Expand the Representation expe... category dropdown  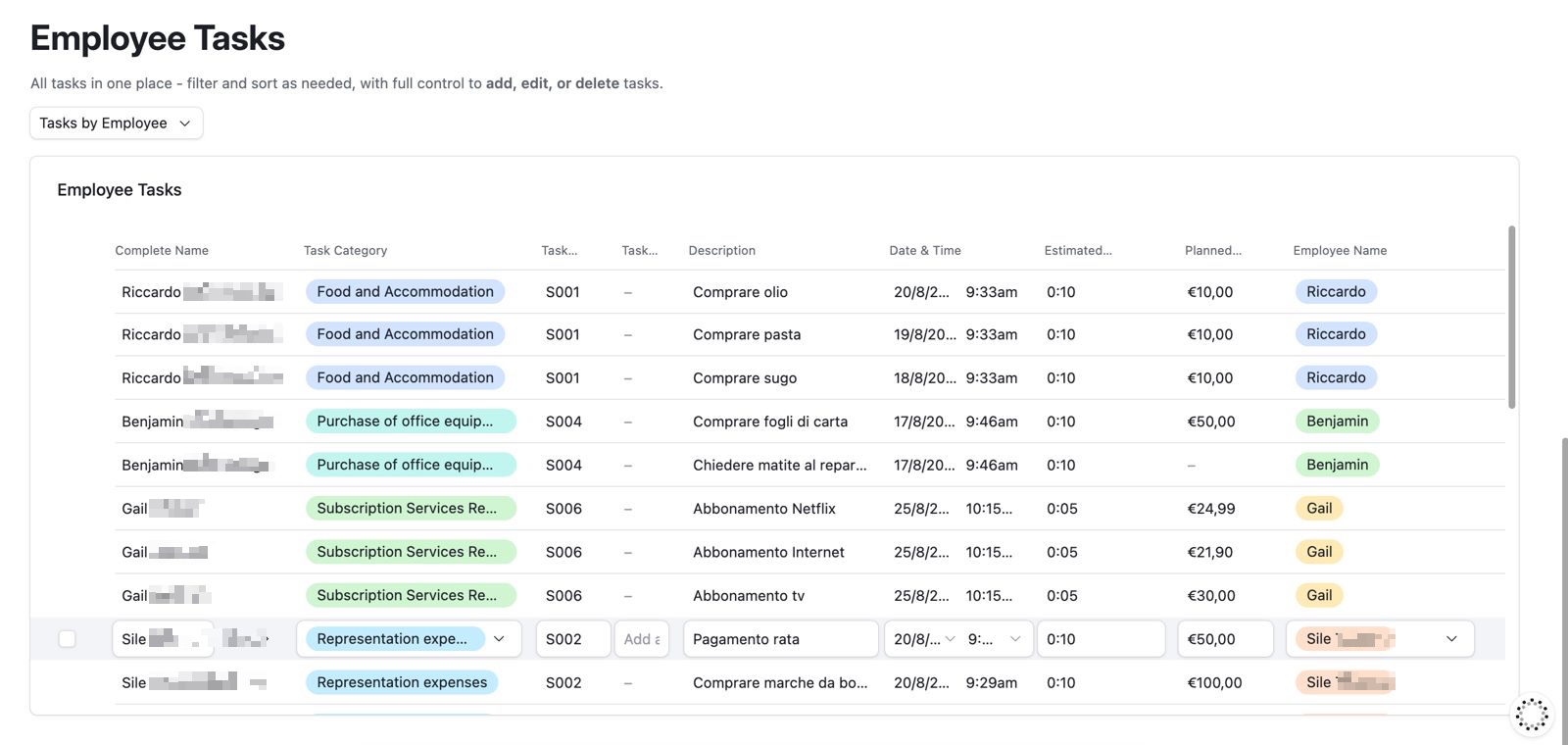(499, 639)
